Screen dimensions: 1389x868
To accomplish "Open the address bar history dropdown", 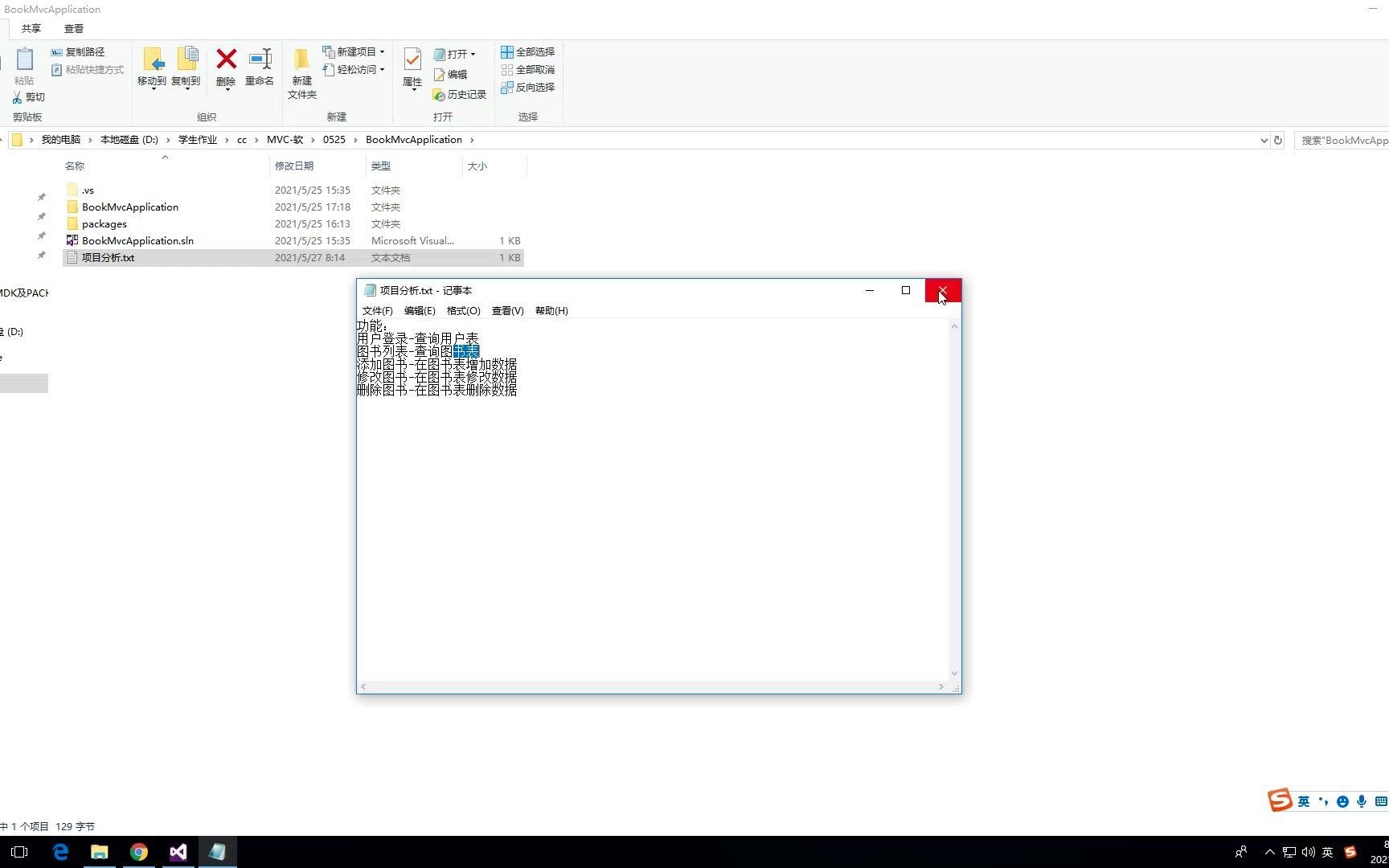I will click(1264, 141).
